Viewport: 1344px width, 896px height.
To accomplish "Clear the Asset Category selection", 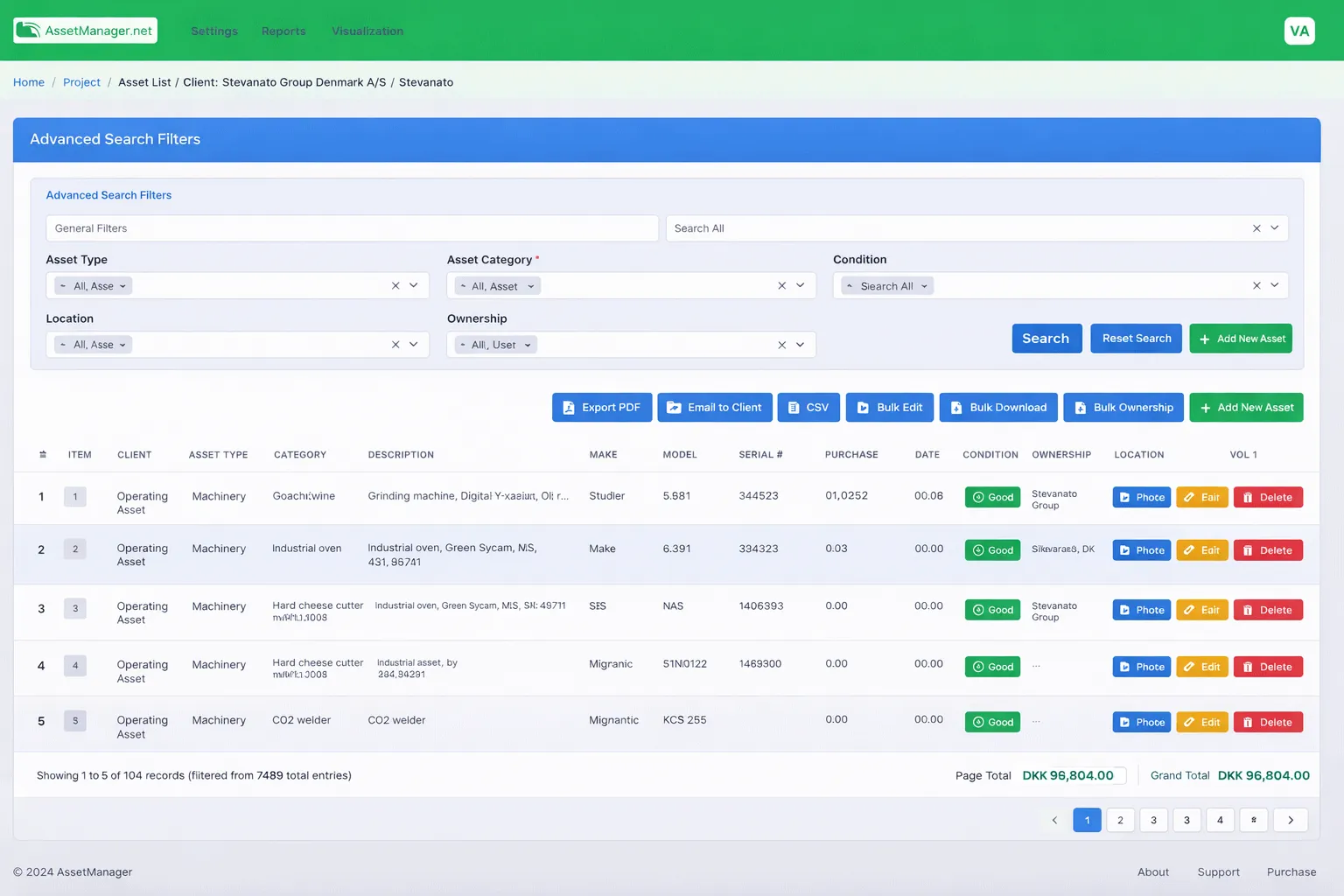I will [782, 286].
